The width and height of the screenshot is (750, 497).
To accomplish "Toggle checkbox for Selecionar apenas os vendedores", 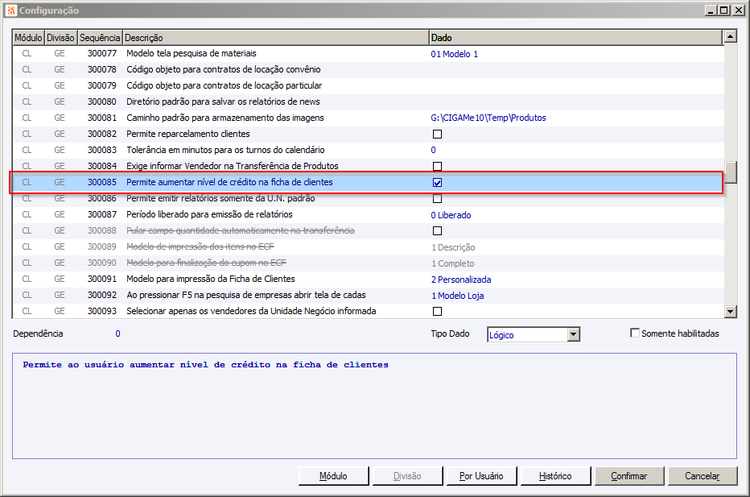I will 437,311.
